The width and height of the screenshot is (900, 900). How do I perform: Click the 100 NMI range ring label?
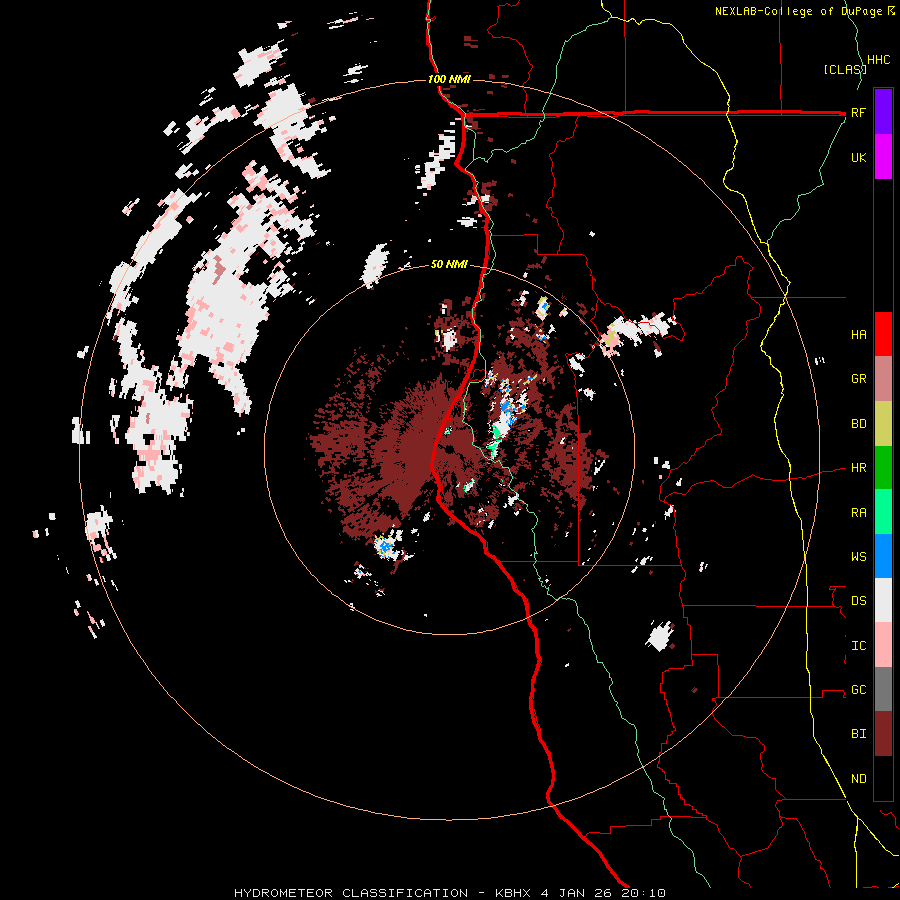tap(449, 79)
